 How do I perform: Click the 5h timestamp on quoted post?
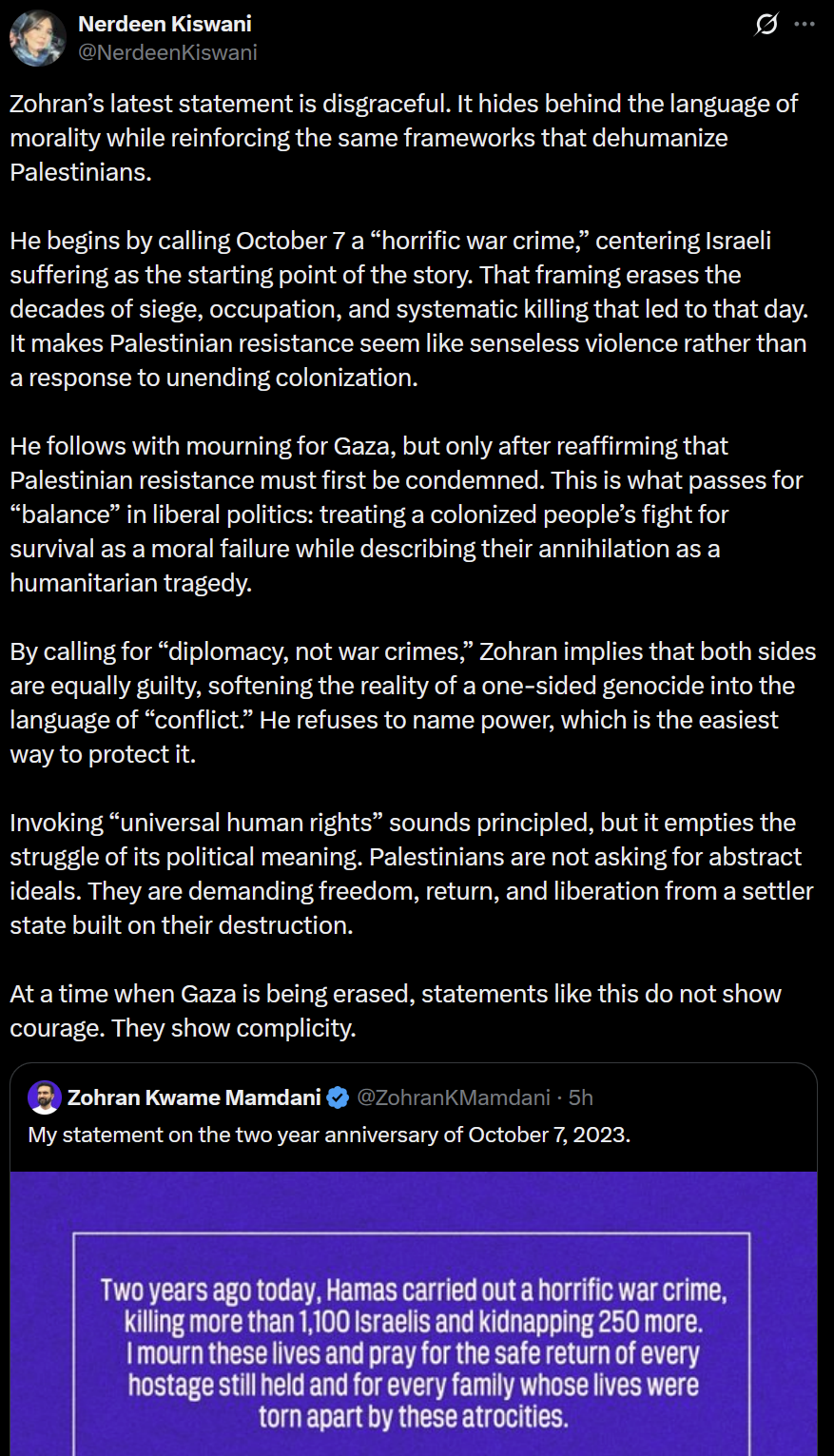coord(581,1097)
